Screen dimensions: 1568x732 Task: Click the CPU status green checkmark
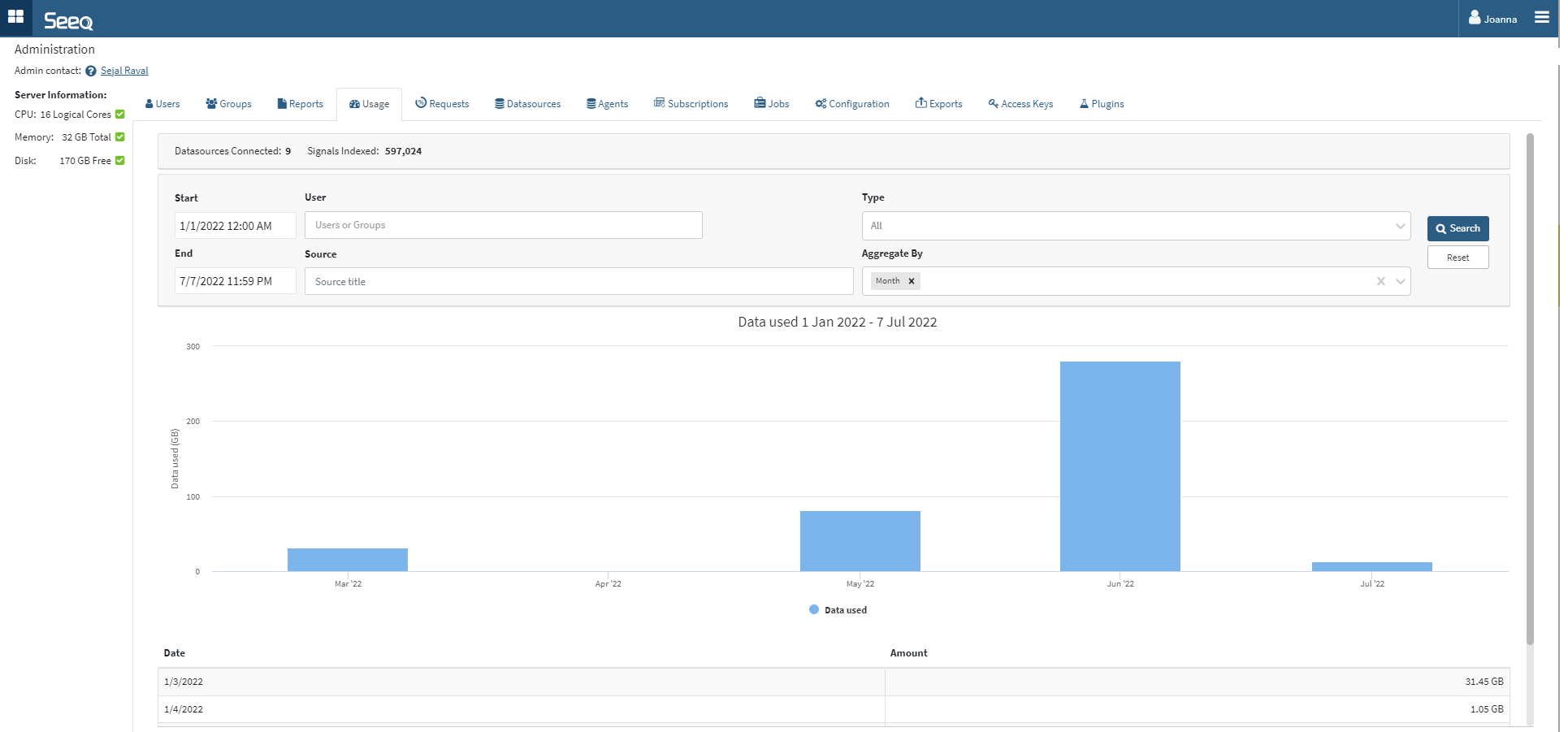tap(120, 115)
